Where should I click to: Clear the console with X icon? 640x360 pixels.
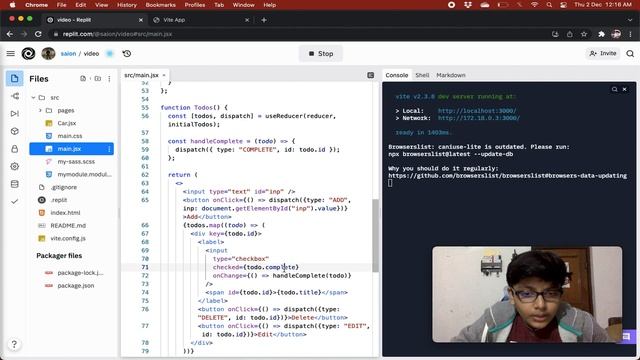click(x=624, y=89)
